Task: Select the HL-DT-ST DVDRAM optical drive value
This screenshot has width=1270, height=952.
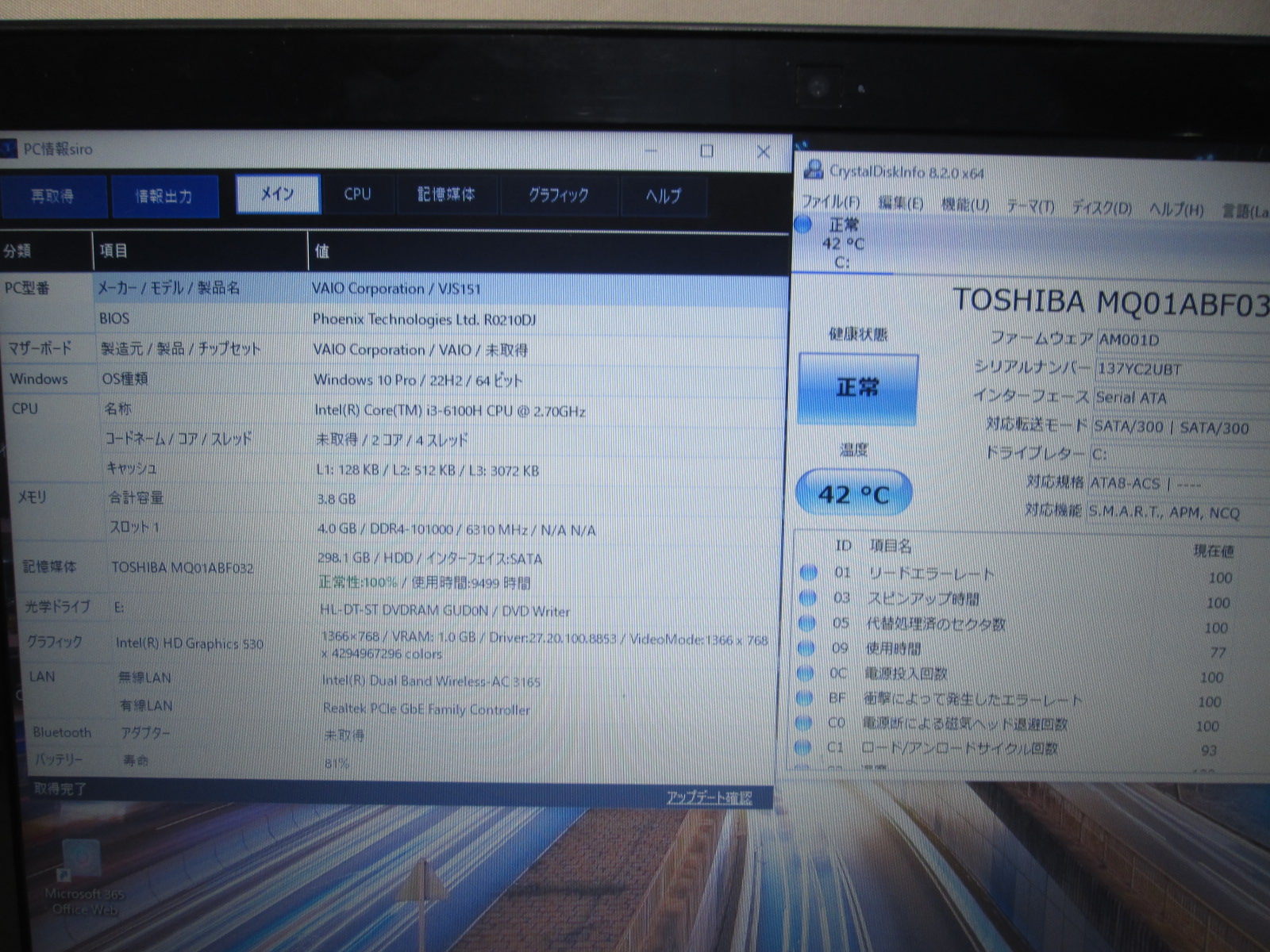Action: click(x=445, y=612)
